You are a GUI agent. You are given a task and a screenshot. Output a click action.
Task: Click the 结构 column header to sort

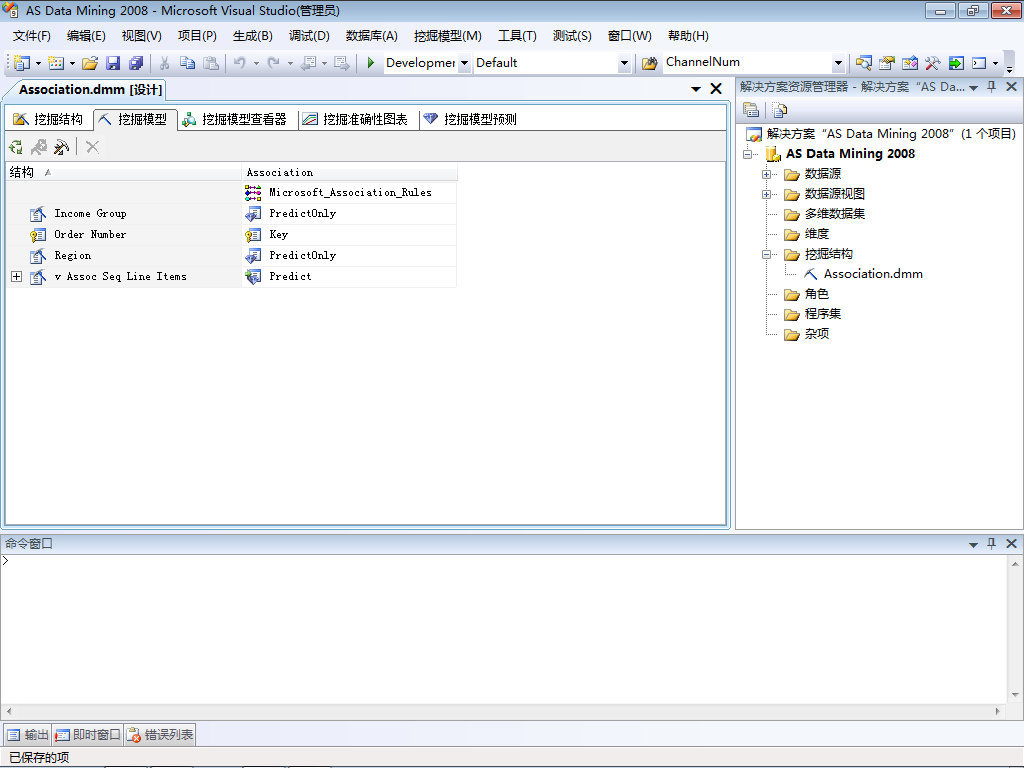click(x=123, y=172)
